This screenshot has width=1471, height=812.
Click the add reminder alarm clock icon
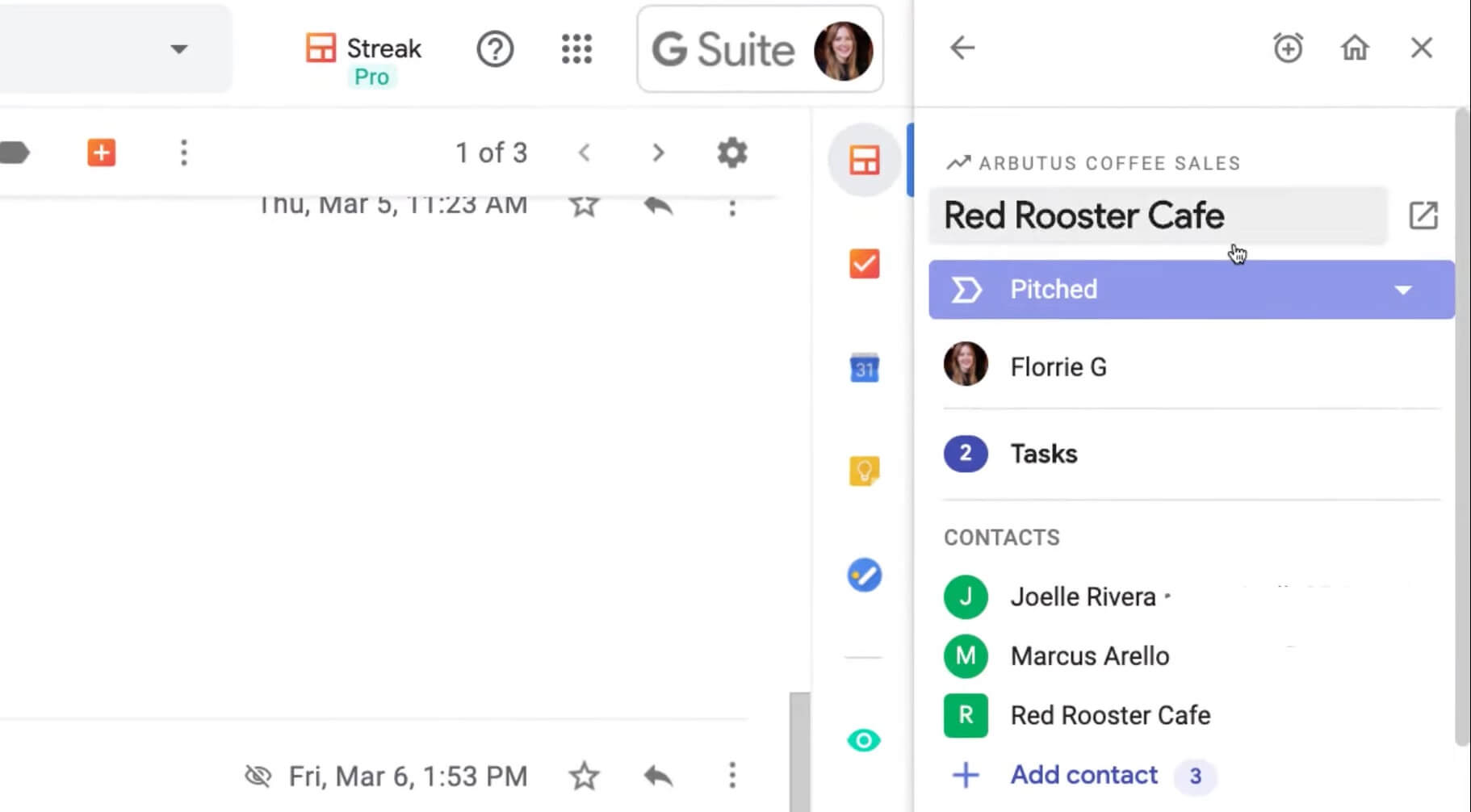(x=1288, y=48)
